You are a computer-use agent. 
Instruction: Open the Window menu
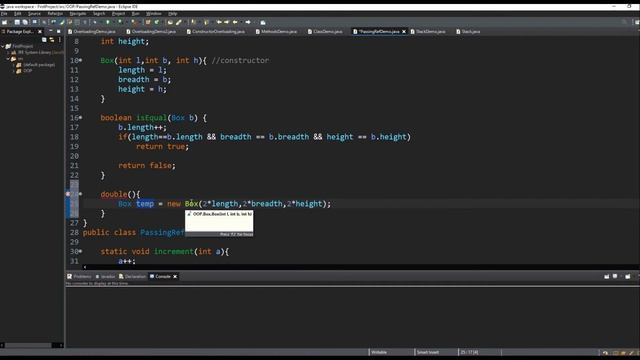pos(154,13)
